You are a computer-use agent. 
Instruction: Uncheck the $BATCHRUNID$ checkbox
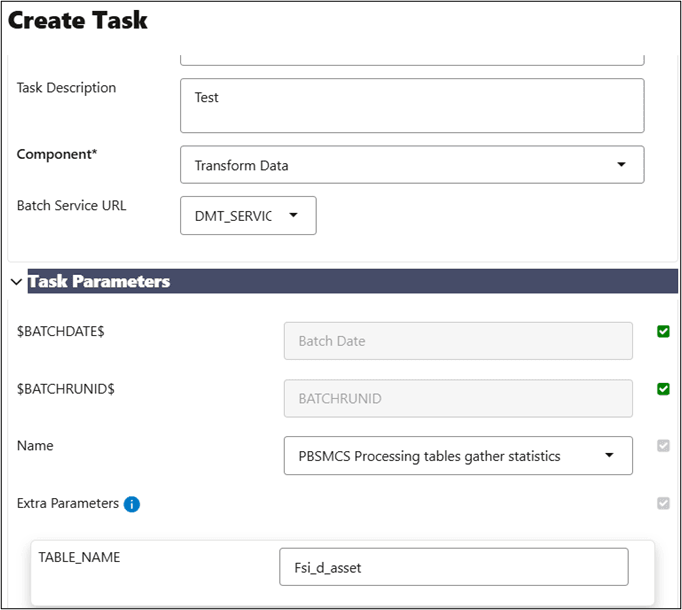[663, 389]
